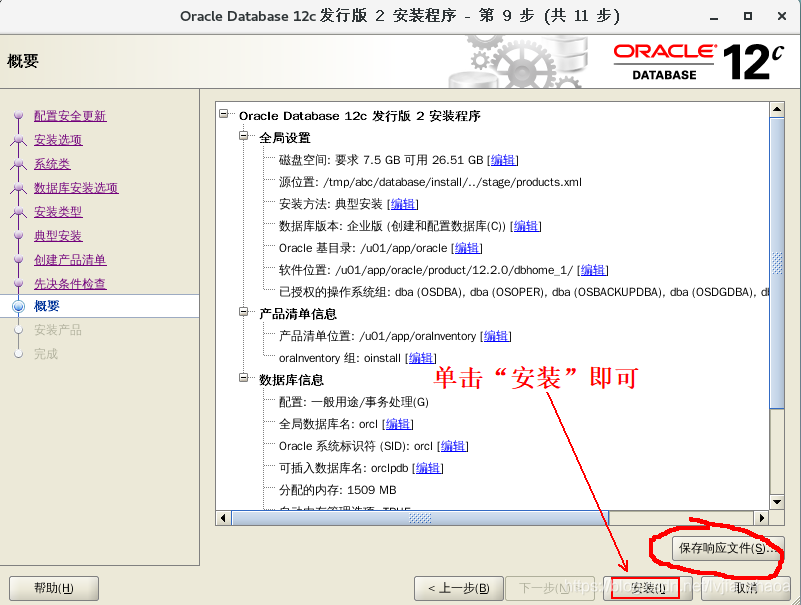Click the horizontal scrollbar left arrow
This screenshot has width=801, height=605.
[x=223, y=518]
